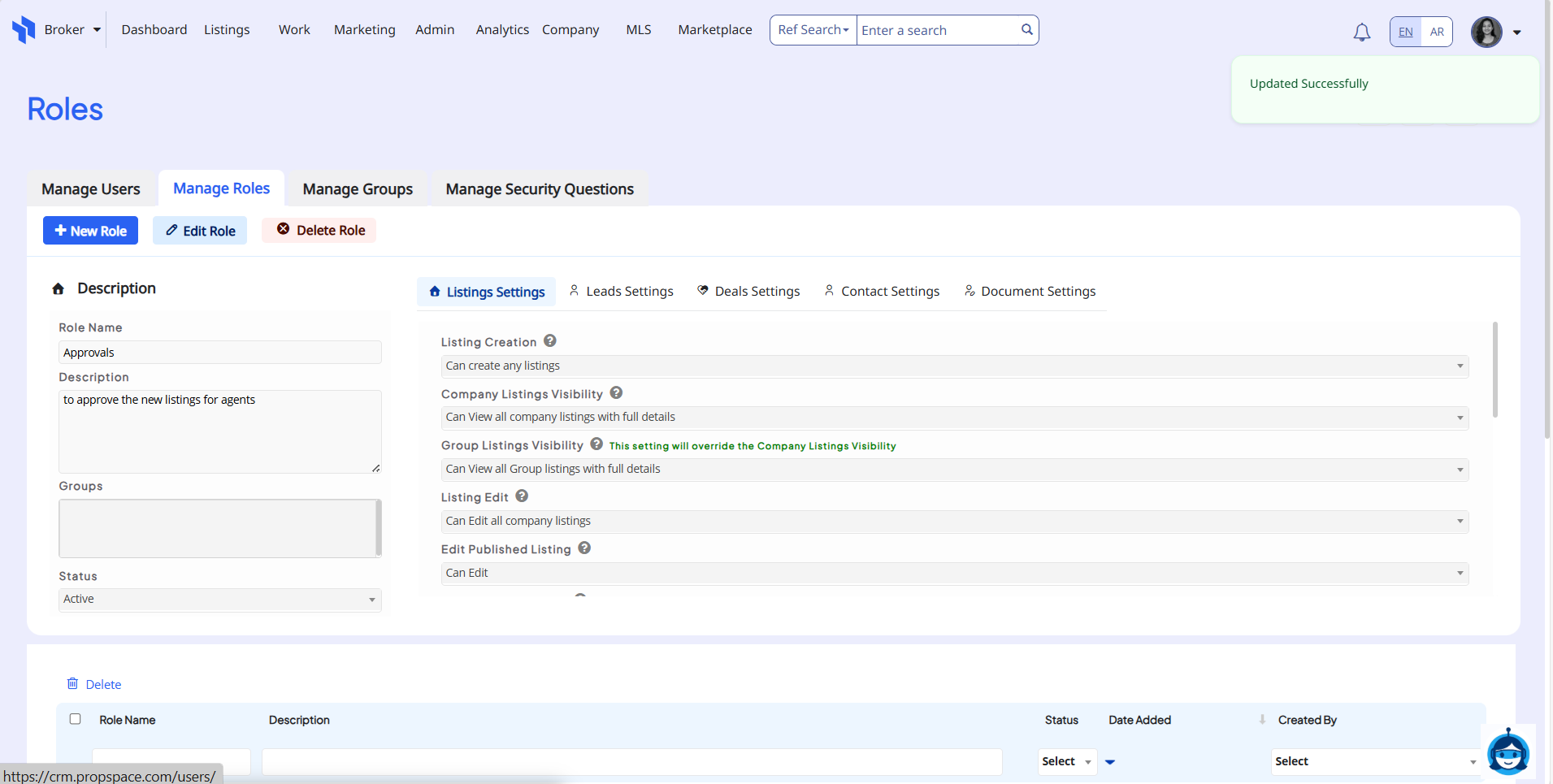Click help icon next to Company Listings Visibility
The height and width of the screenshot is (784, 1553).
click(616, 393)
